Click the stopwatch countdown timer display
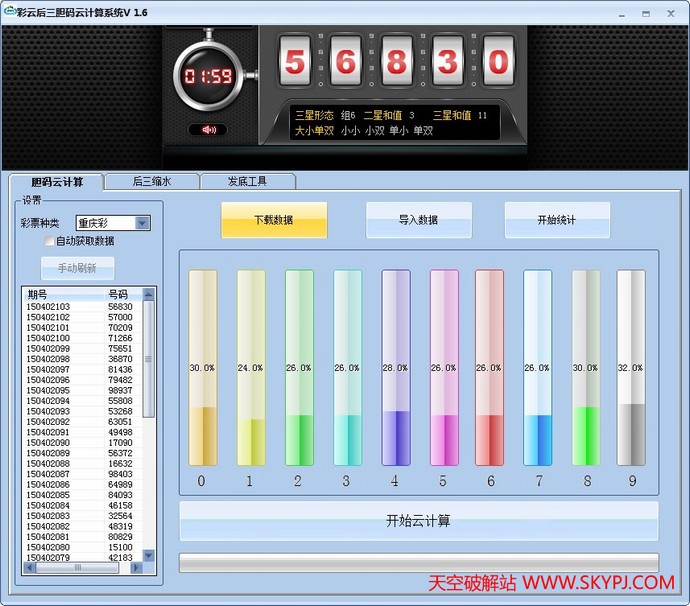Viewport: 690px width, 606px height. pos(208,76)
